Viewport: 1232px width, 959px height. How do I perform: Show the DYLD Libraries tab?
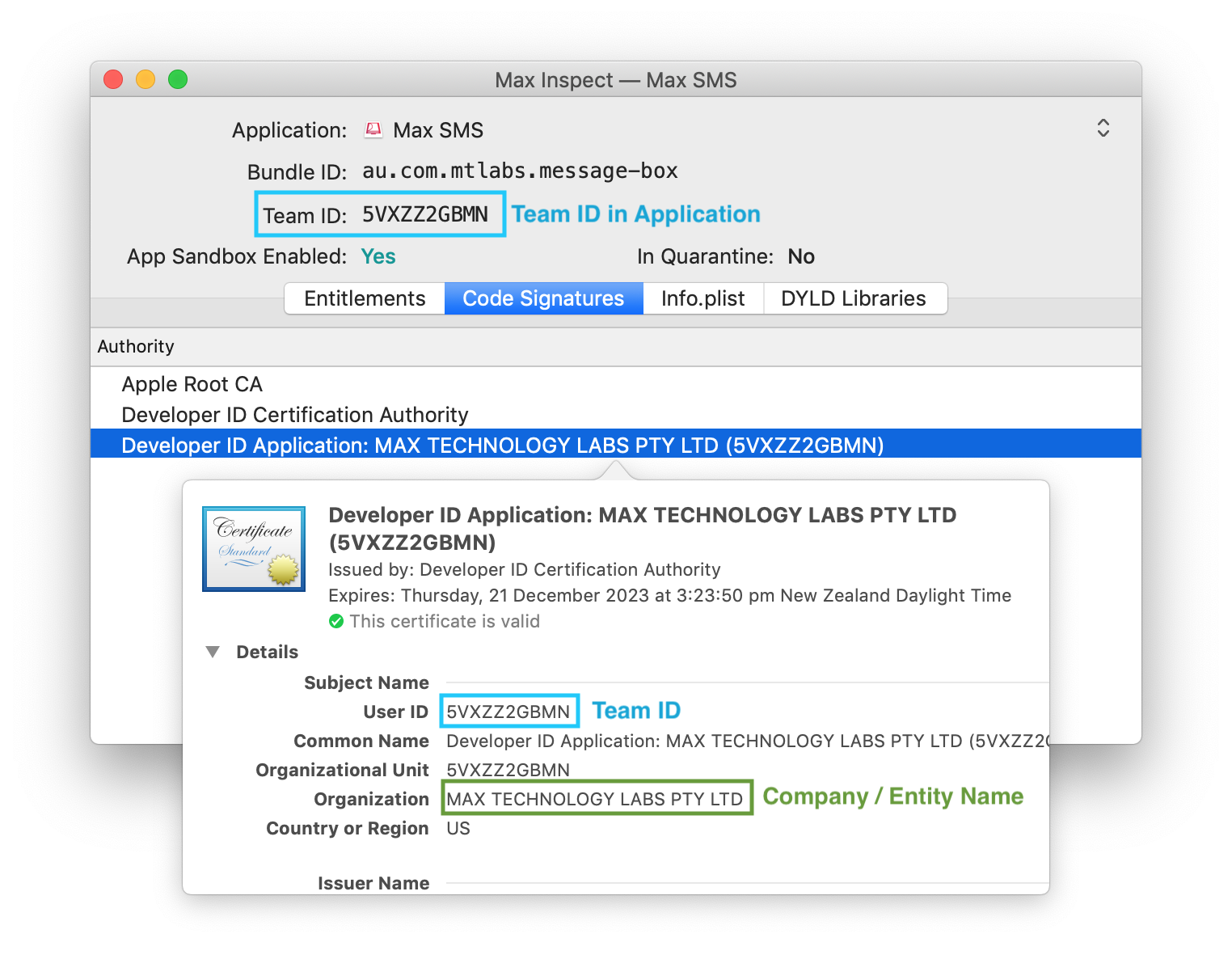pos(853,298)
